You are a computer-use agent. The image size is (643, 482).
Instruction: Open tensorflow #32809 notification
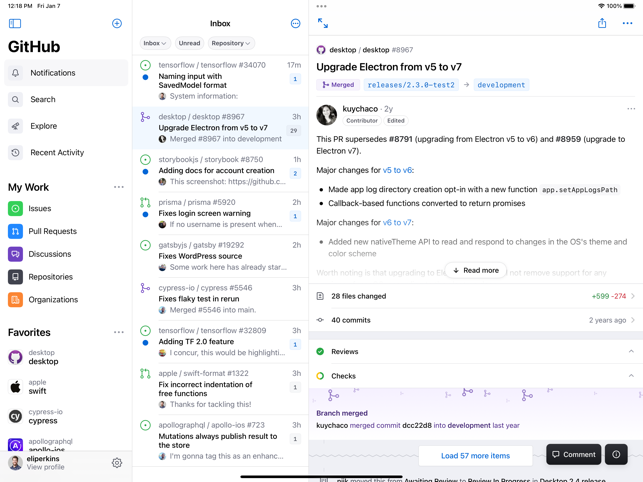click(x=220, y=342)
